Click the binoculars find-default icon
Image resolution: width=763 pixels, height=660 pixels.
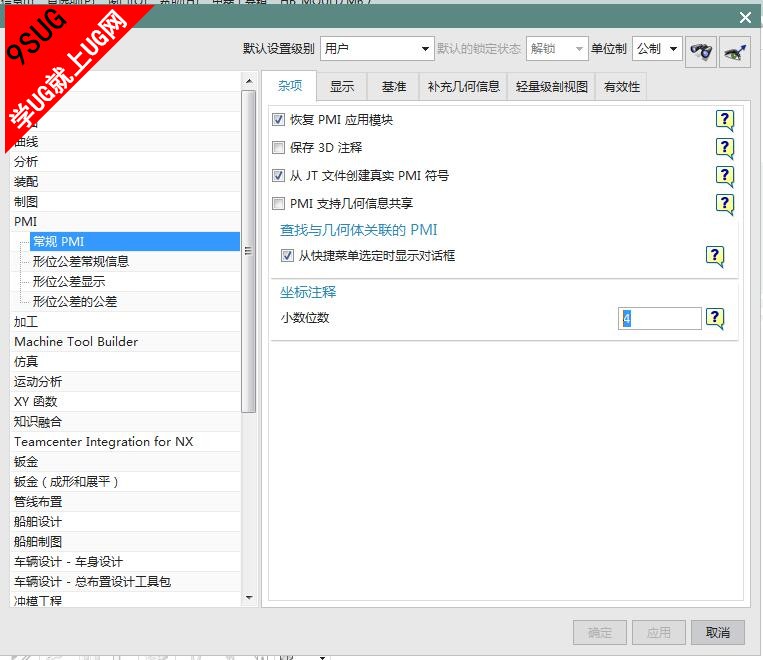coord(700,51)
